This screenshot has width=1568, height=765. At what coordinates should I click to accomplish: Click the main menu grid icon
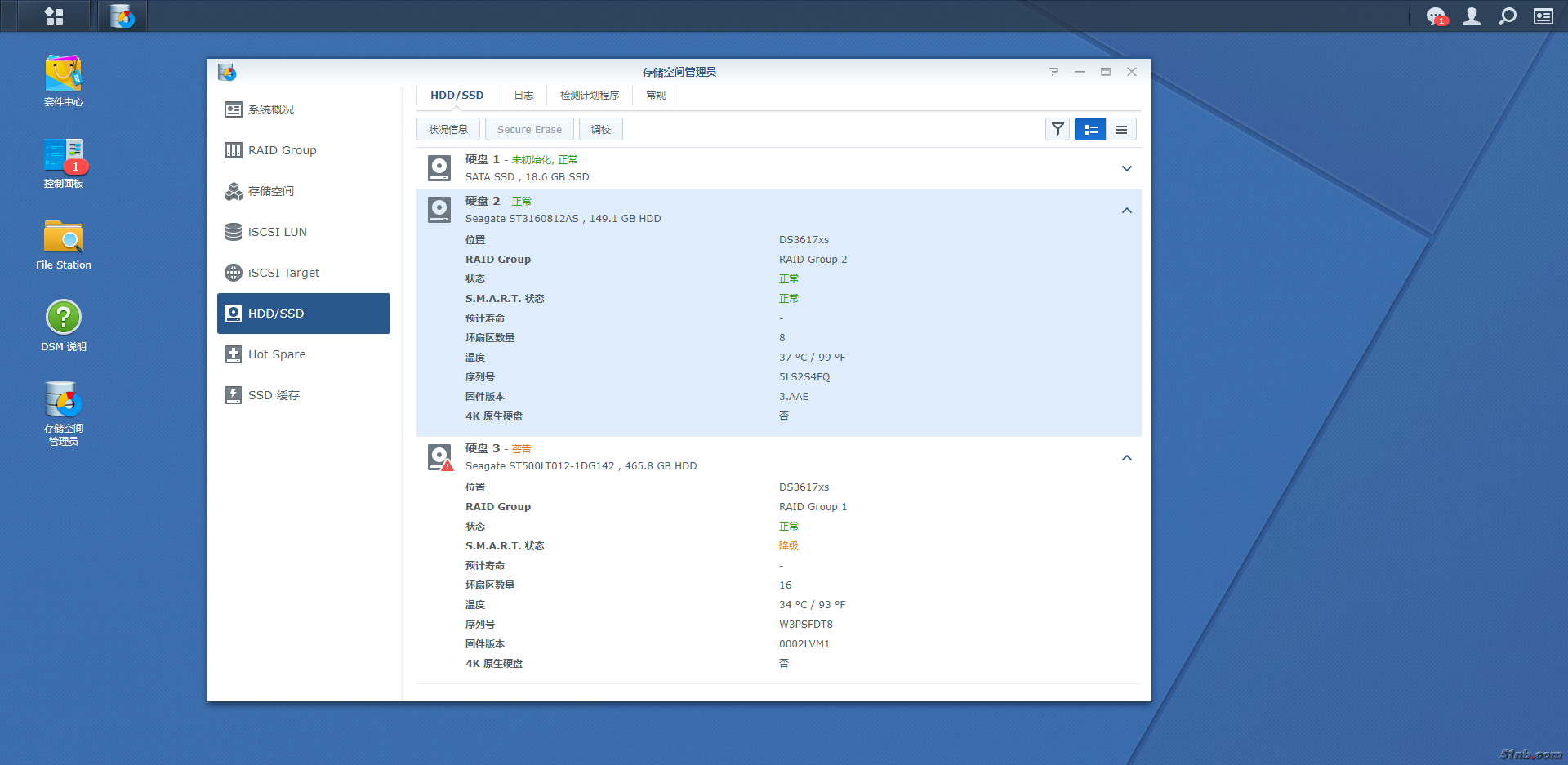click(x=54, y=16)
